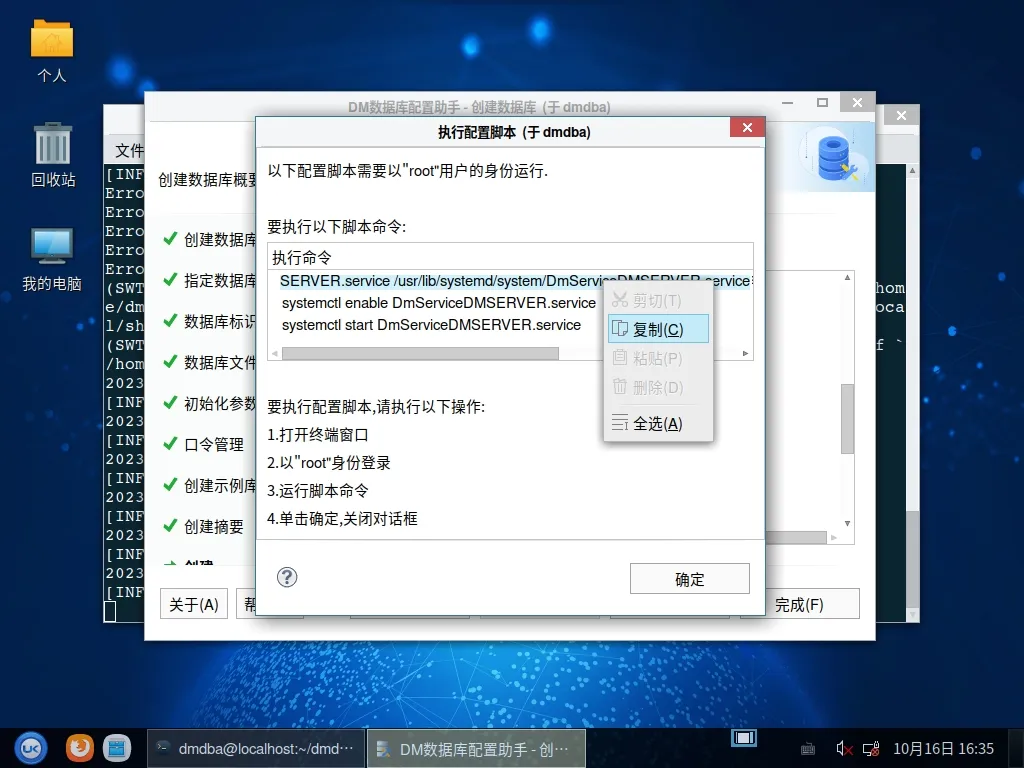Click the taskbar clock showing 16:35
The height and width of the screenshot is (768, 1024).
pyautogui.click(x=943, y=748)
